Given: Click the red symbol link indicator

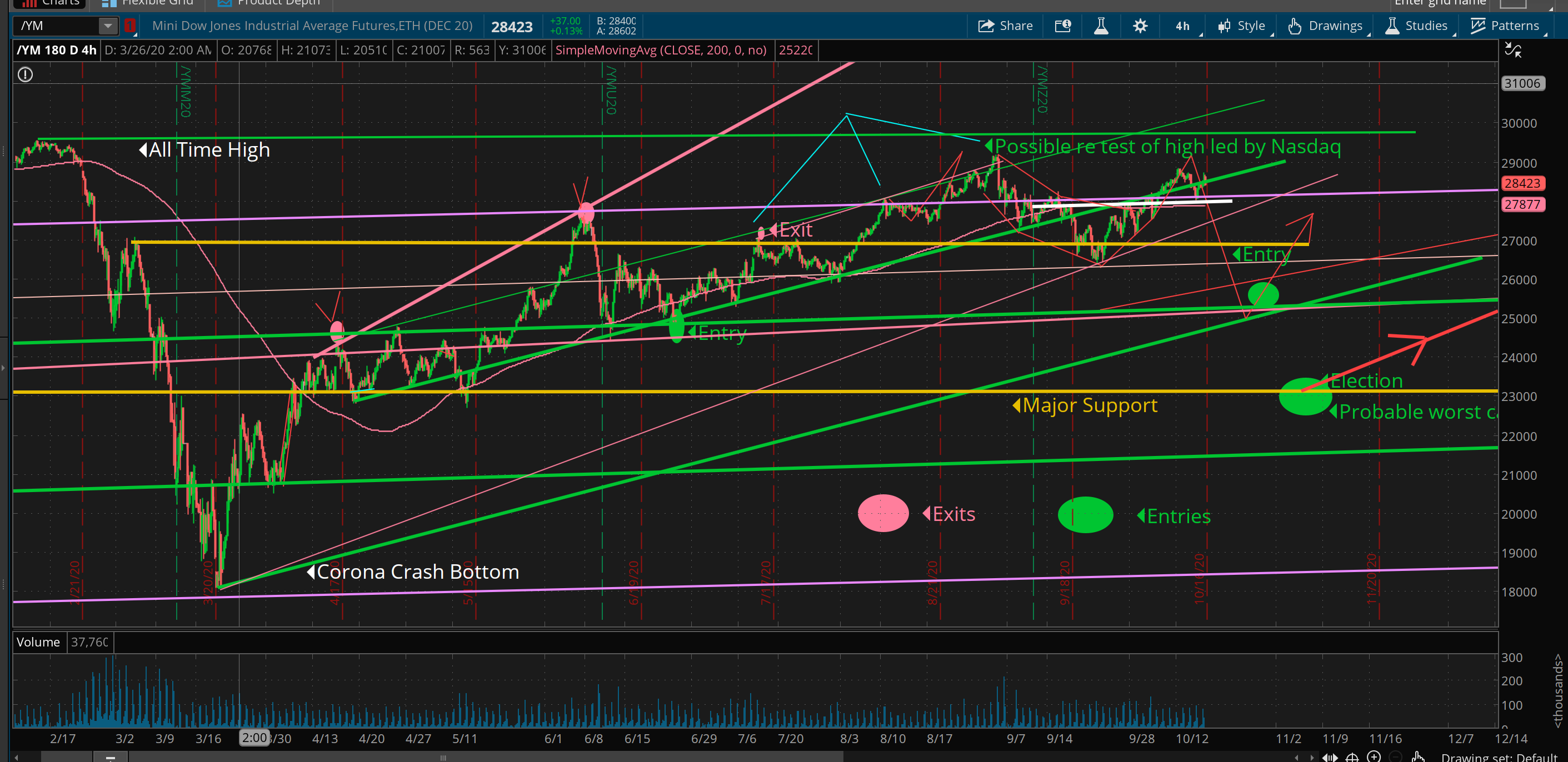Looking at the screenshot, I should tap(129, 26).
